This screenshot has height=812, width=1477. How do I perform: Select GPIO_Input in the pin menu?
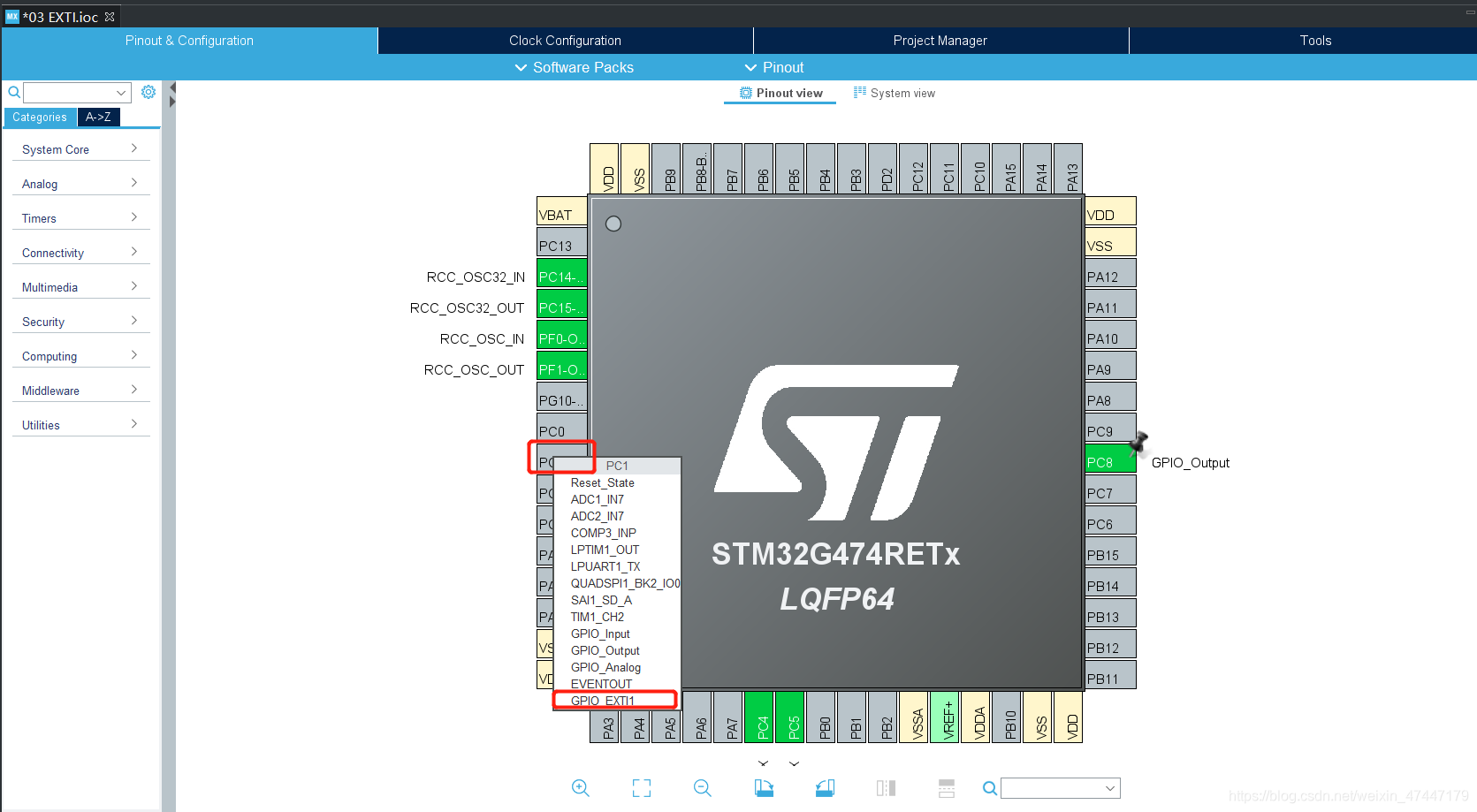[x=617, y=634]
